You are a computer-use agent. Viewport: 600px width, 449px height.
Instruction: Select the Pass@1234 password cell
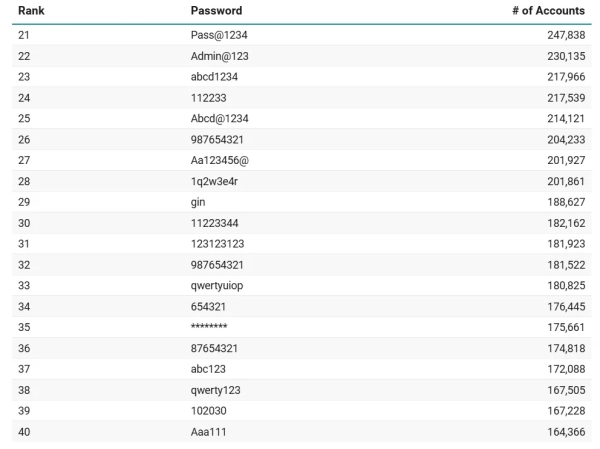[219, 36]
